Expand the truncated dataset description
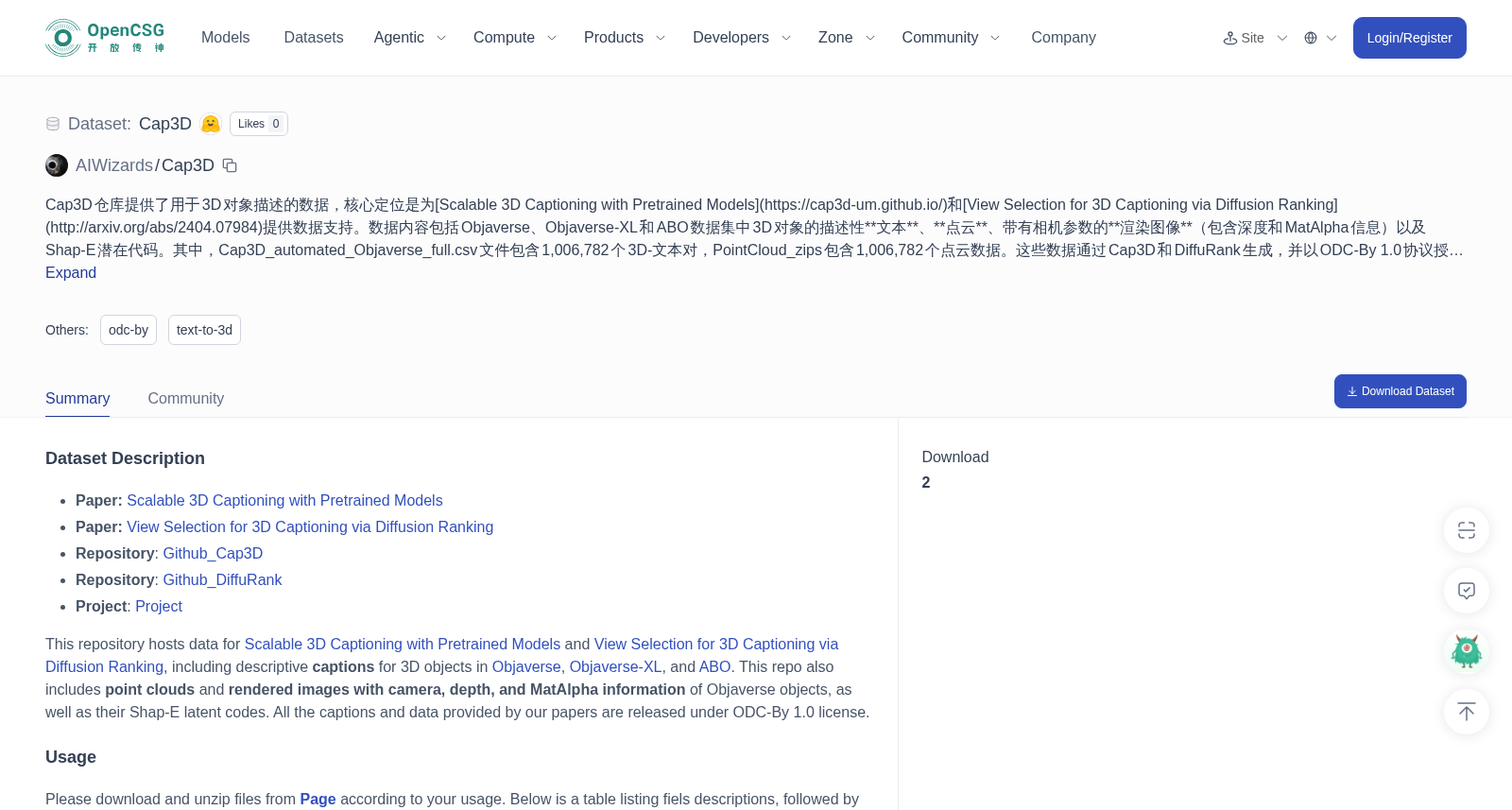 71,272
